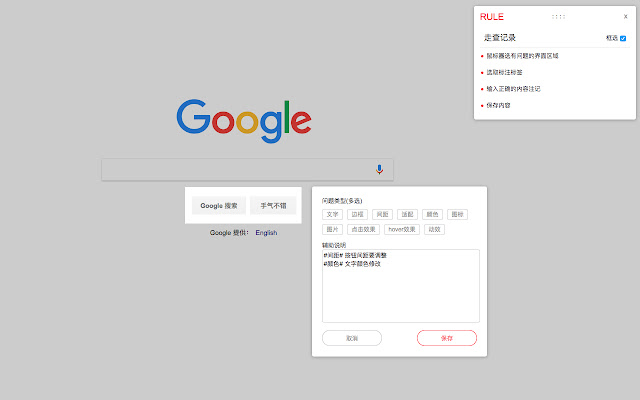Click the 问题类型(多选) label

(342, 201)
